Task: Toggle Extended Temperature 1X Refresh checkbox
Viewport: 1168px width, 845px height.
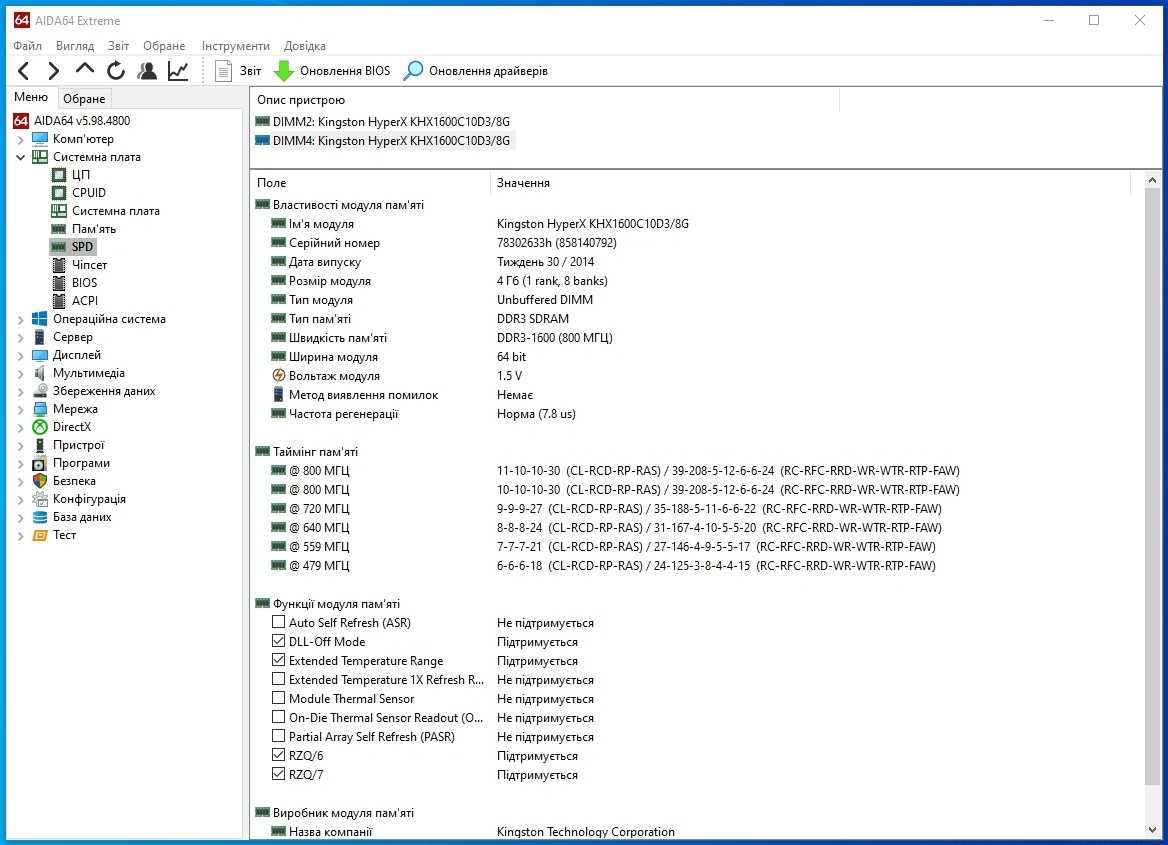Action: 278,679
